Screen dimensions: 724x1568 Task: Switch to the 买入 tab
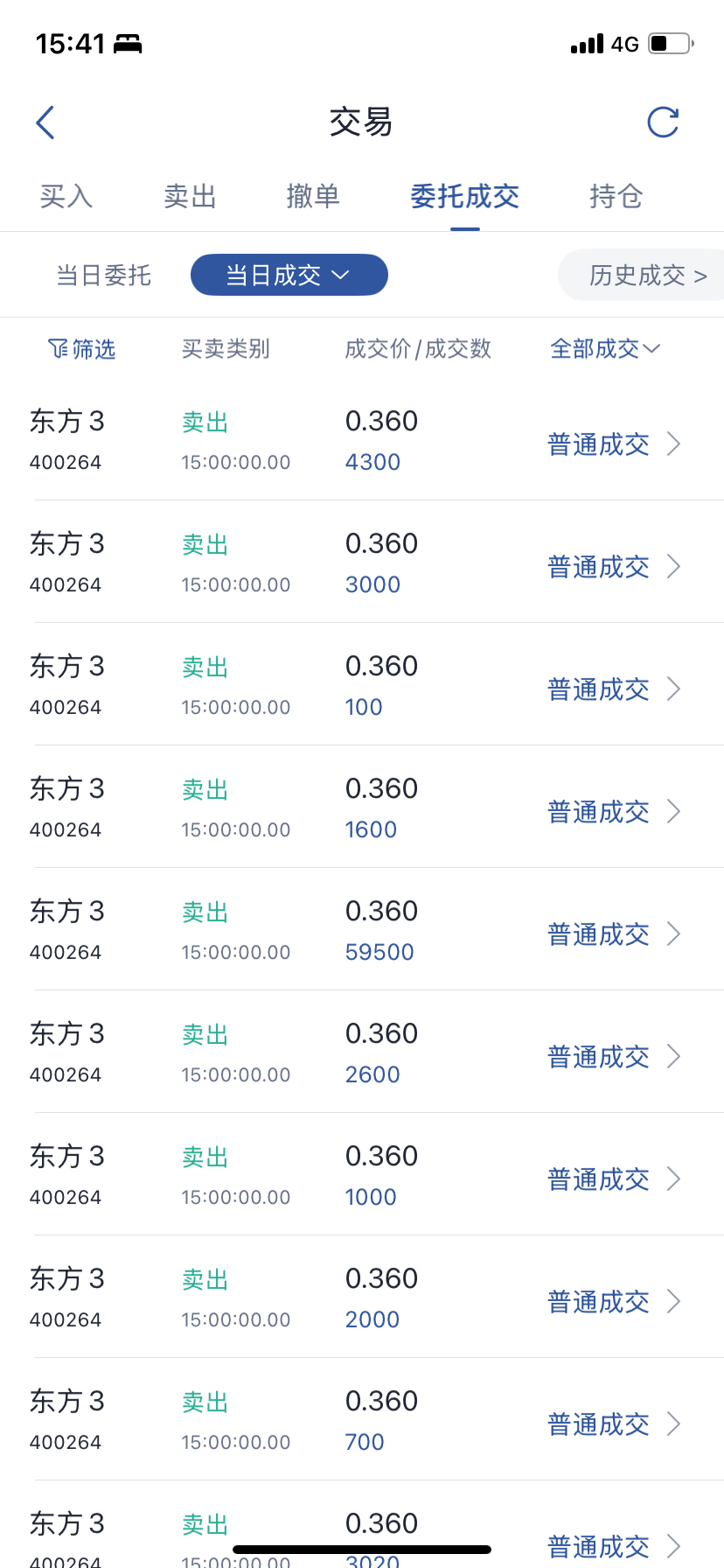pyautogui.click(x=66, y=196)
